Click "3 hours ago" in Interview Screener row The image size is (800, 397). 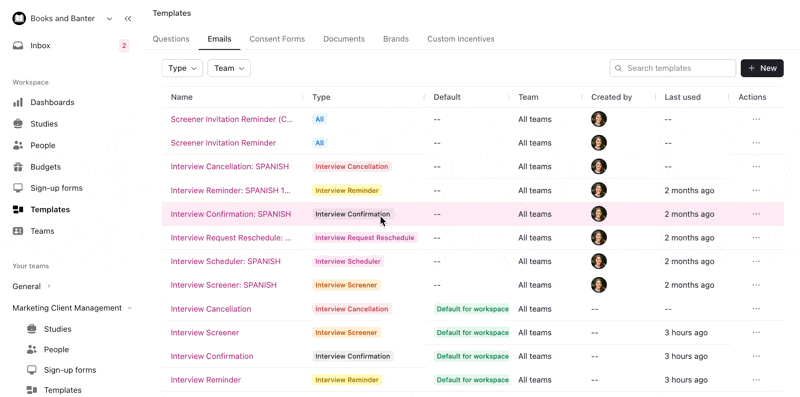pos(686,332)
